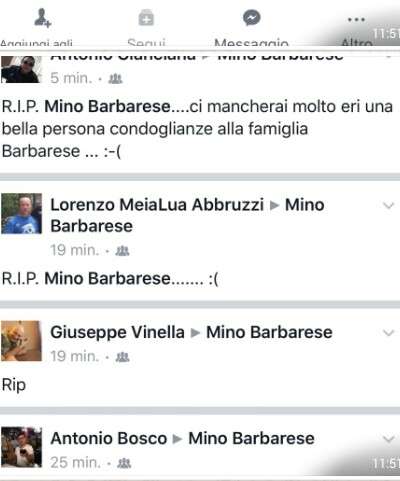This screenshot has width=400, height=481.
Task: Expand options chevron on Antonio Bosco post
Action: click(389, 439)
